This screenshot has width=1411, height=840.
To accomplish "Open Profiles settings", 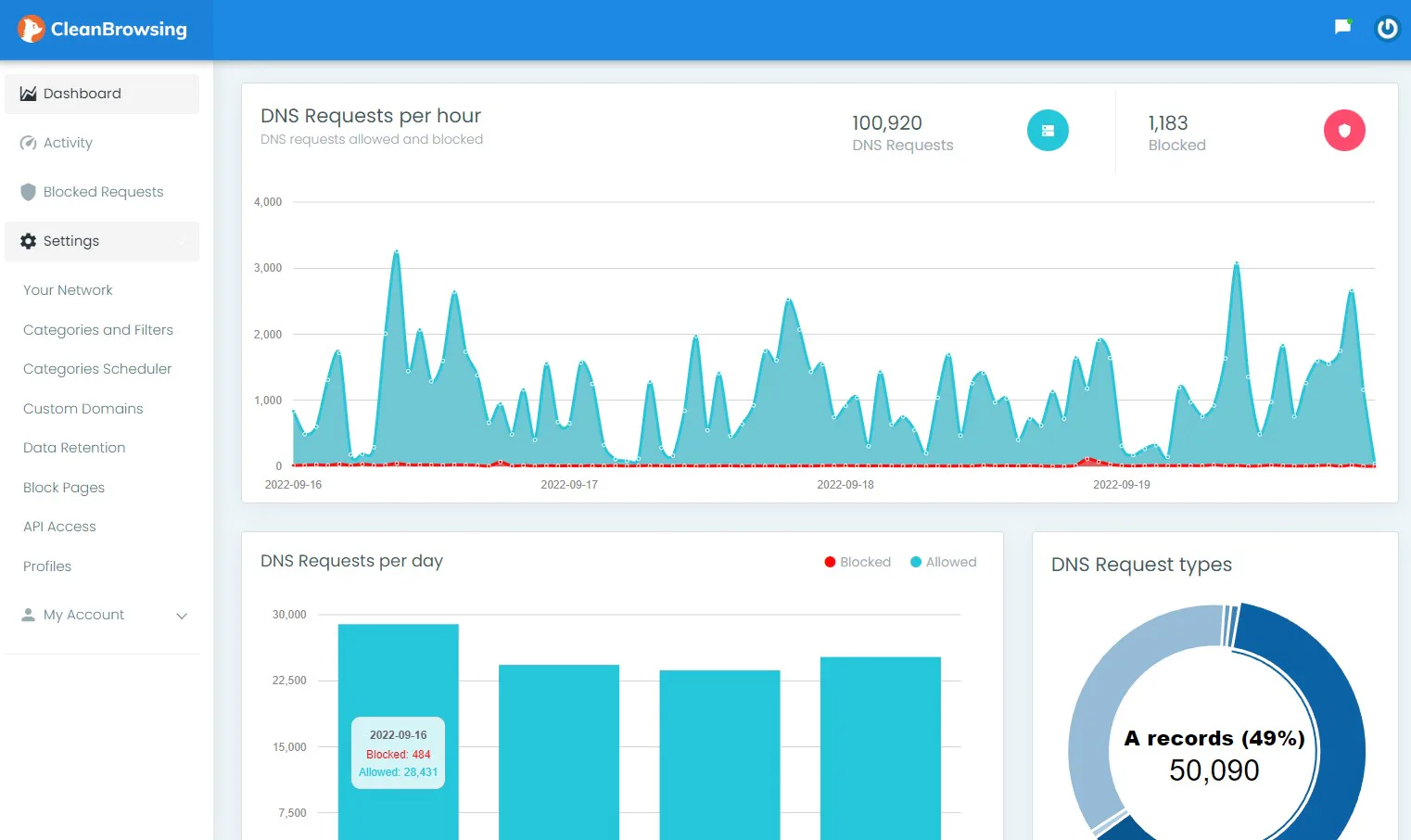I will pos(47,566).
